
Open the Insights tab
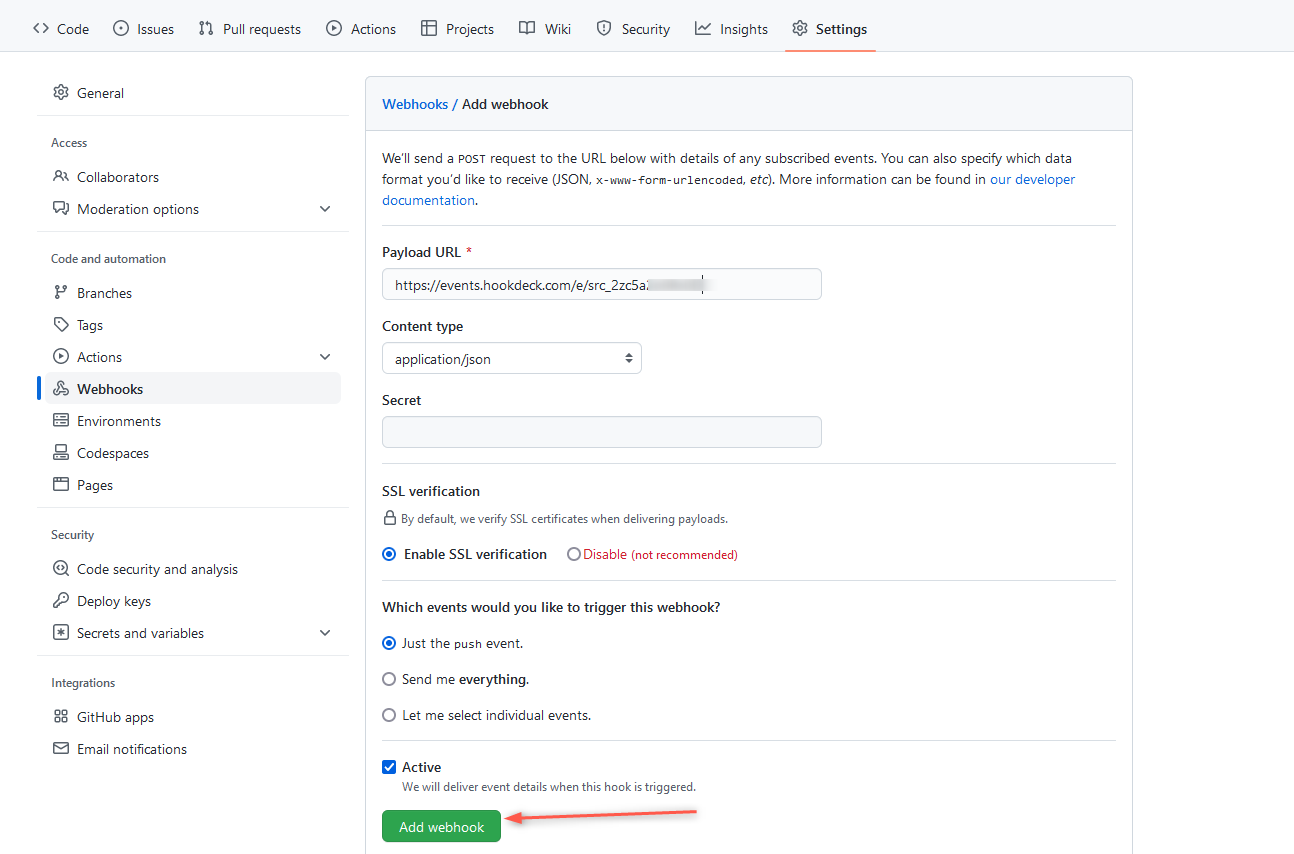(x=731, y=28)
